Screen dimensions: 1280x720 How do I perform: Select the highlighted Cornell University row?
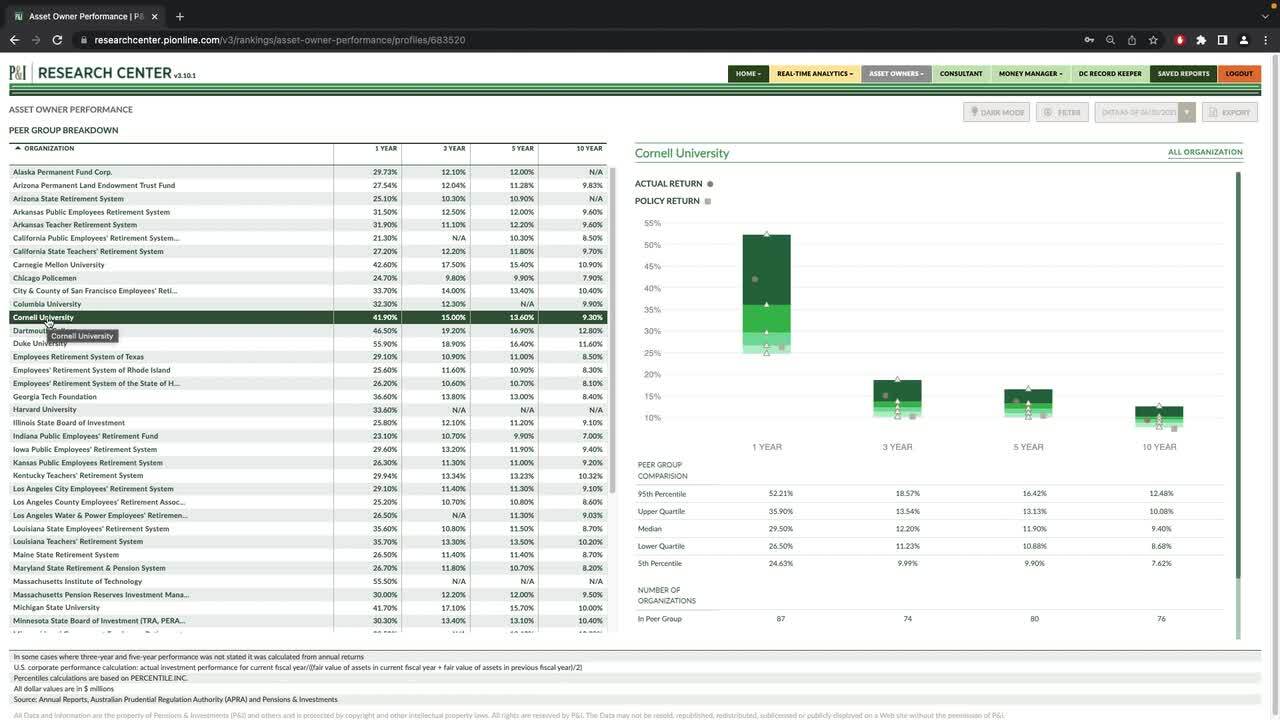308,317
